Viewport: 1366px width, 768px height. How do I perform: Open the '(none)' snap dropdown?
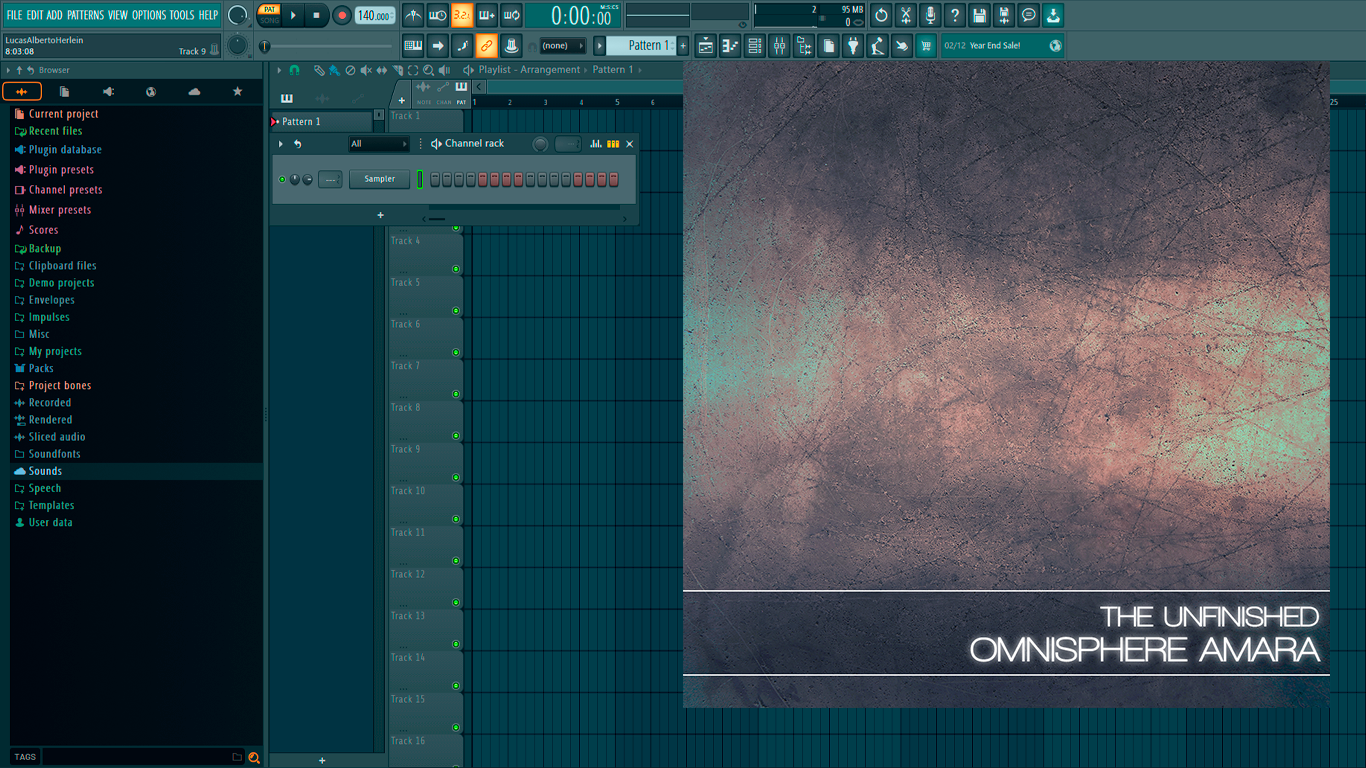click(x=562, y=46)
